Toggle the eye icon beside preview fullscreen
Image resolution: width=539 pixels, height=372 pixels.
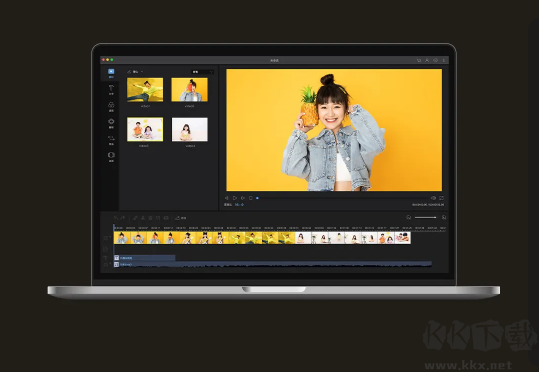(x=433, y=198)
